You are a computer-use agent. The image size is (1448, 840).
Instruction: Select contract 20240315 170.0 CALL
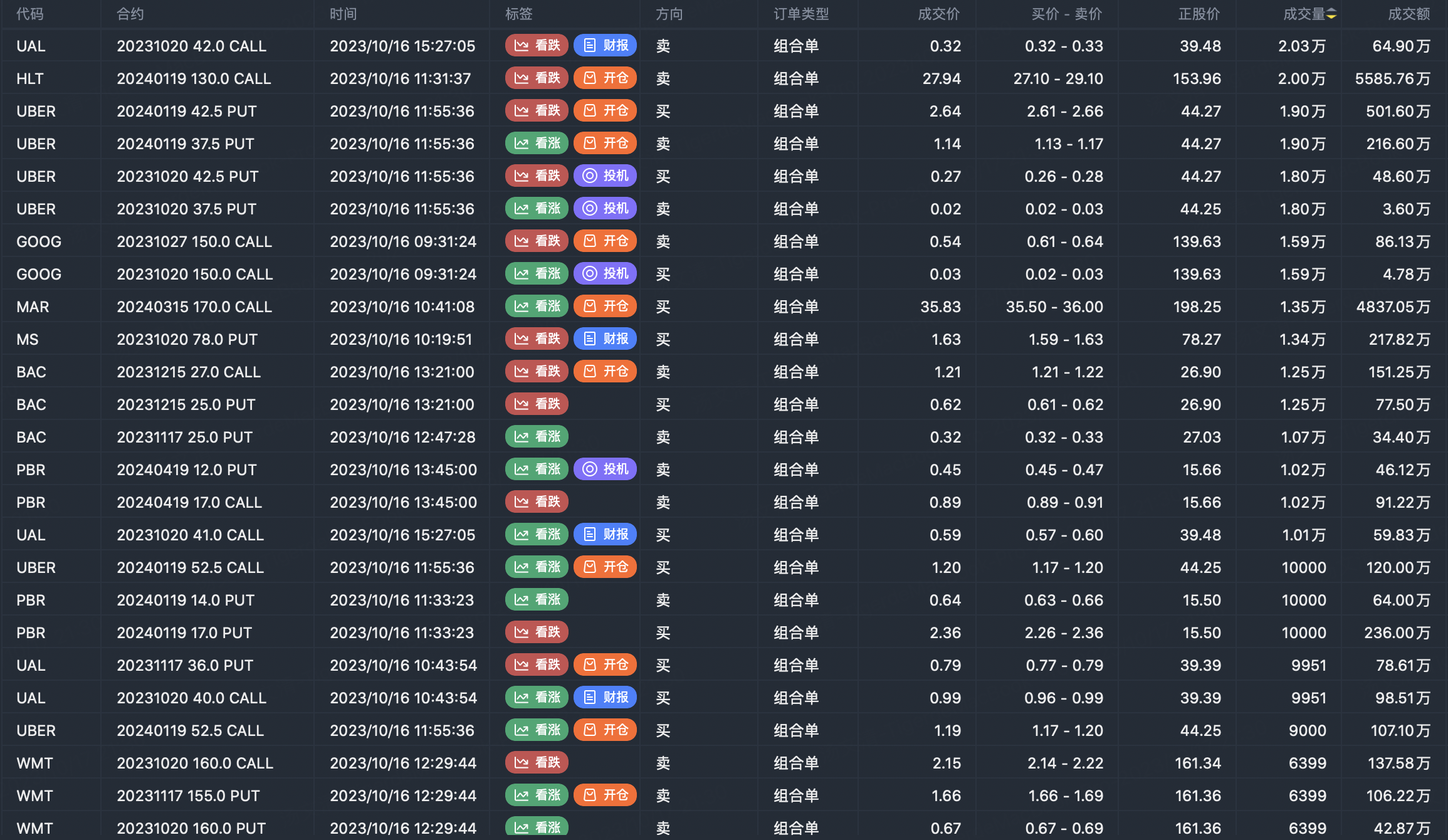pos(194,307)
